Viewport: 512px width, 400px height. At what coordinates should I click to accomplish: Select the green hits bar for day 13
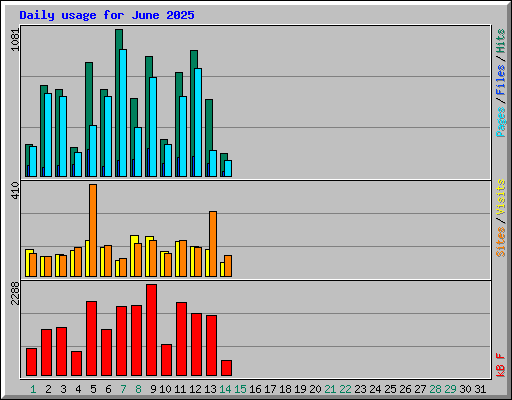207,138
